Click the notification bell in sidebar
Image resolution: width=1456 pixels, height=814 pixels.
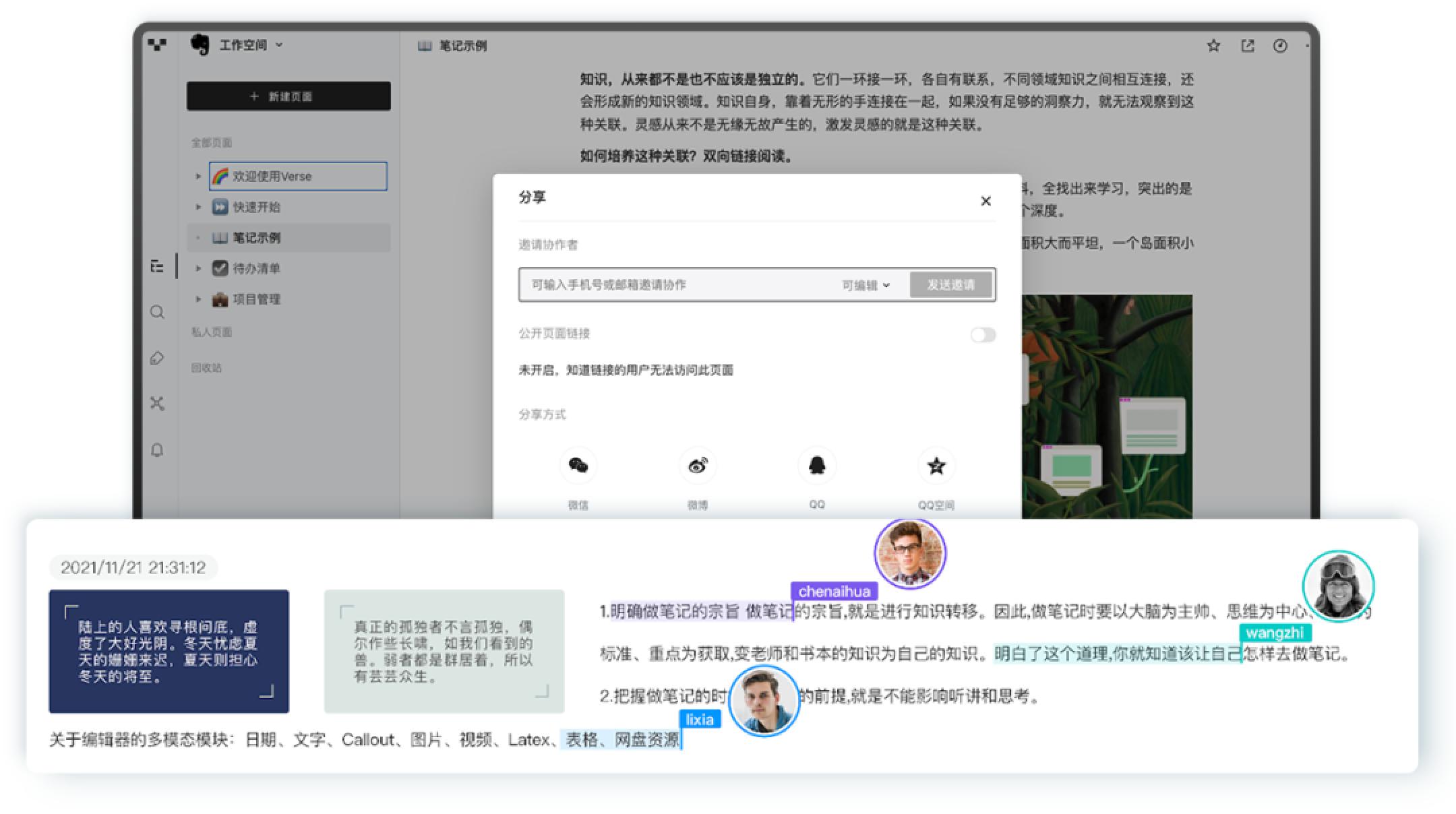click(157, 450)
